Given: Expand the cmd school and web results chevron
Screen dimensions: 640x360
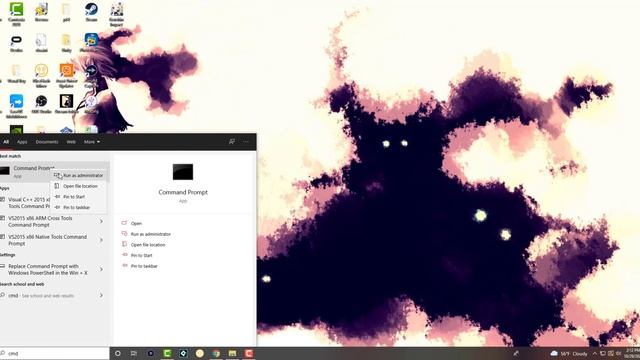Looking at the screenshot, I should 101,296.
